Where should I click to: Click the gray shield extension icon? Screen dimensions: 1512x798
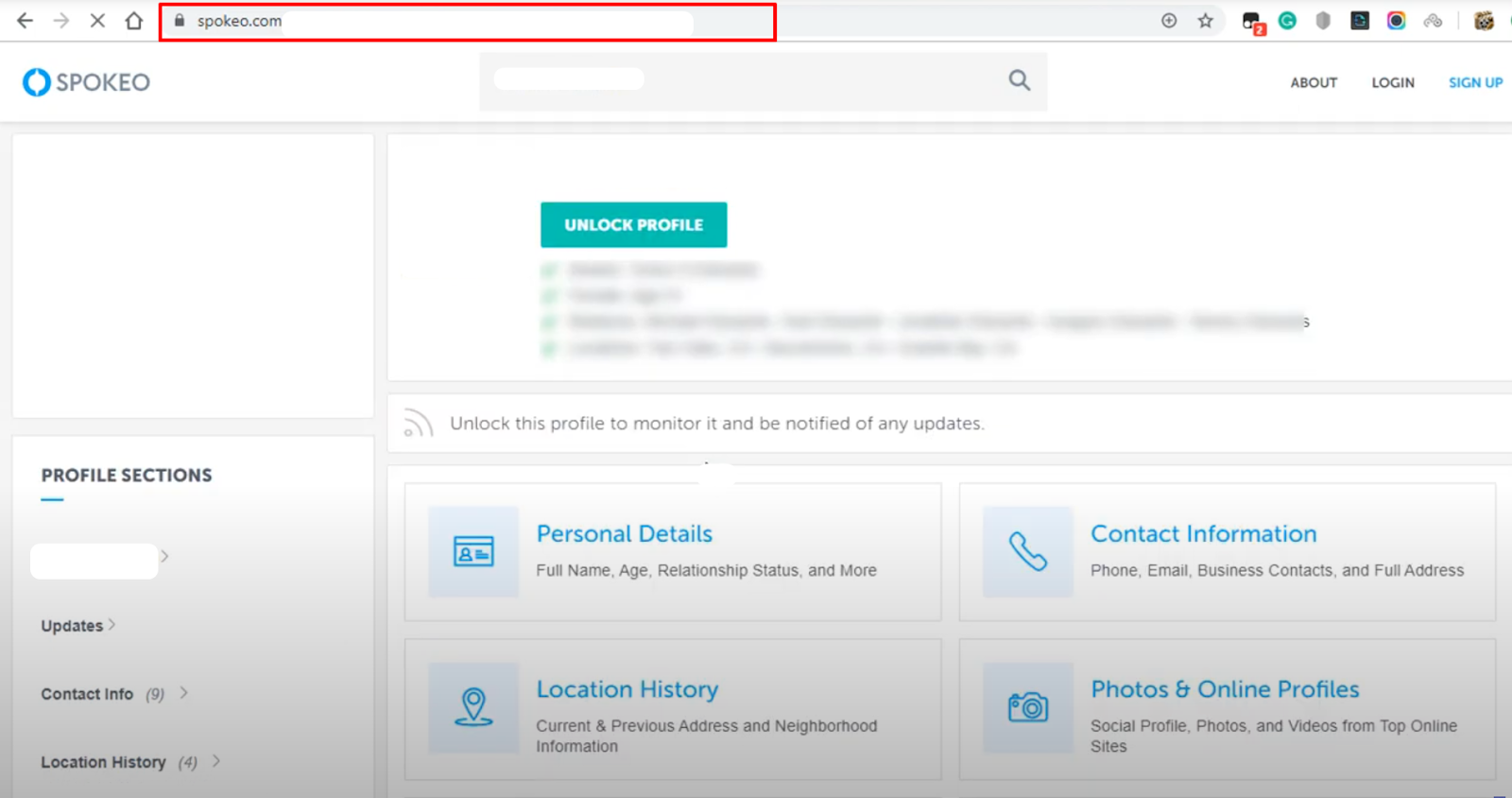coord(1323,21)
